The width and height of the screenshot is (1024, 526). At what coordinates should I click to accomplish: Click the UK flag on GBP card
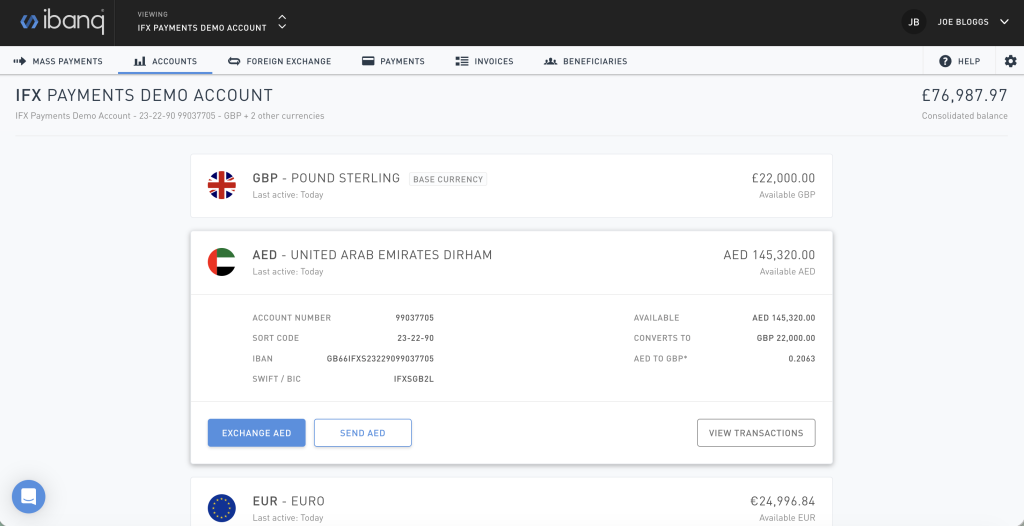pyautogui.click(x=221, y=185)
